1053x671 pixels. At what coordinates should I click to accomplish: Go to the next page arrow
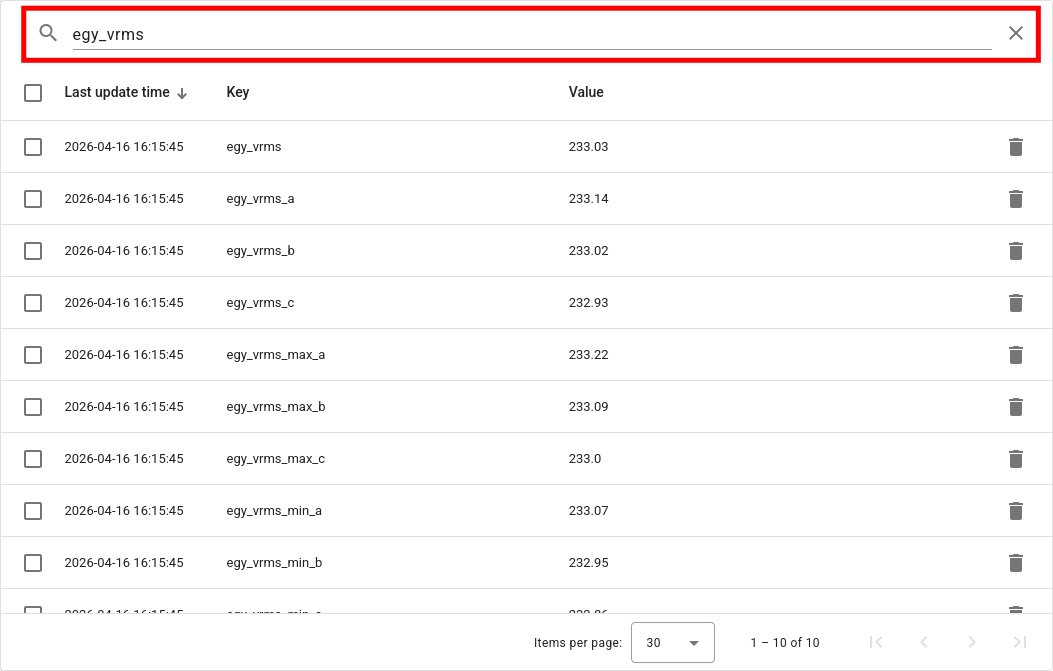[971, 643]
